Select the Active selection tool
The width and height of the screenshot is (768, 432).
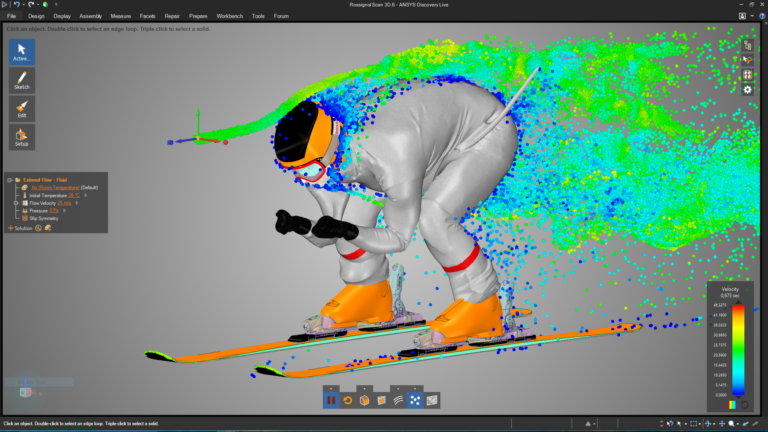[x=21, y=51]
